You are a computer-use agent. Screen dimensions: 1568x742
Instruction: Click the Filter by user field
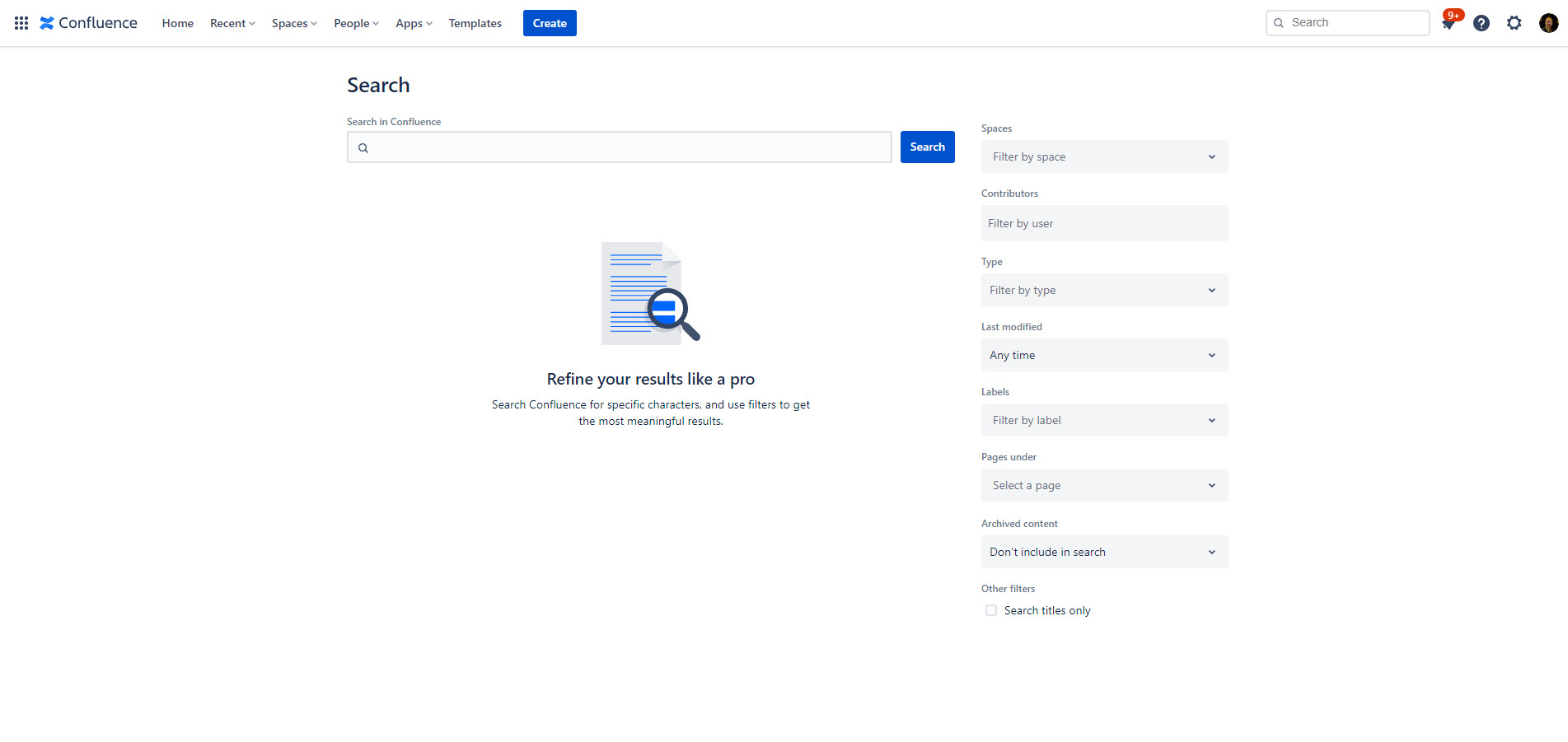tap(1104, 223)
